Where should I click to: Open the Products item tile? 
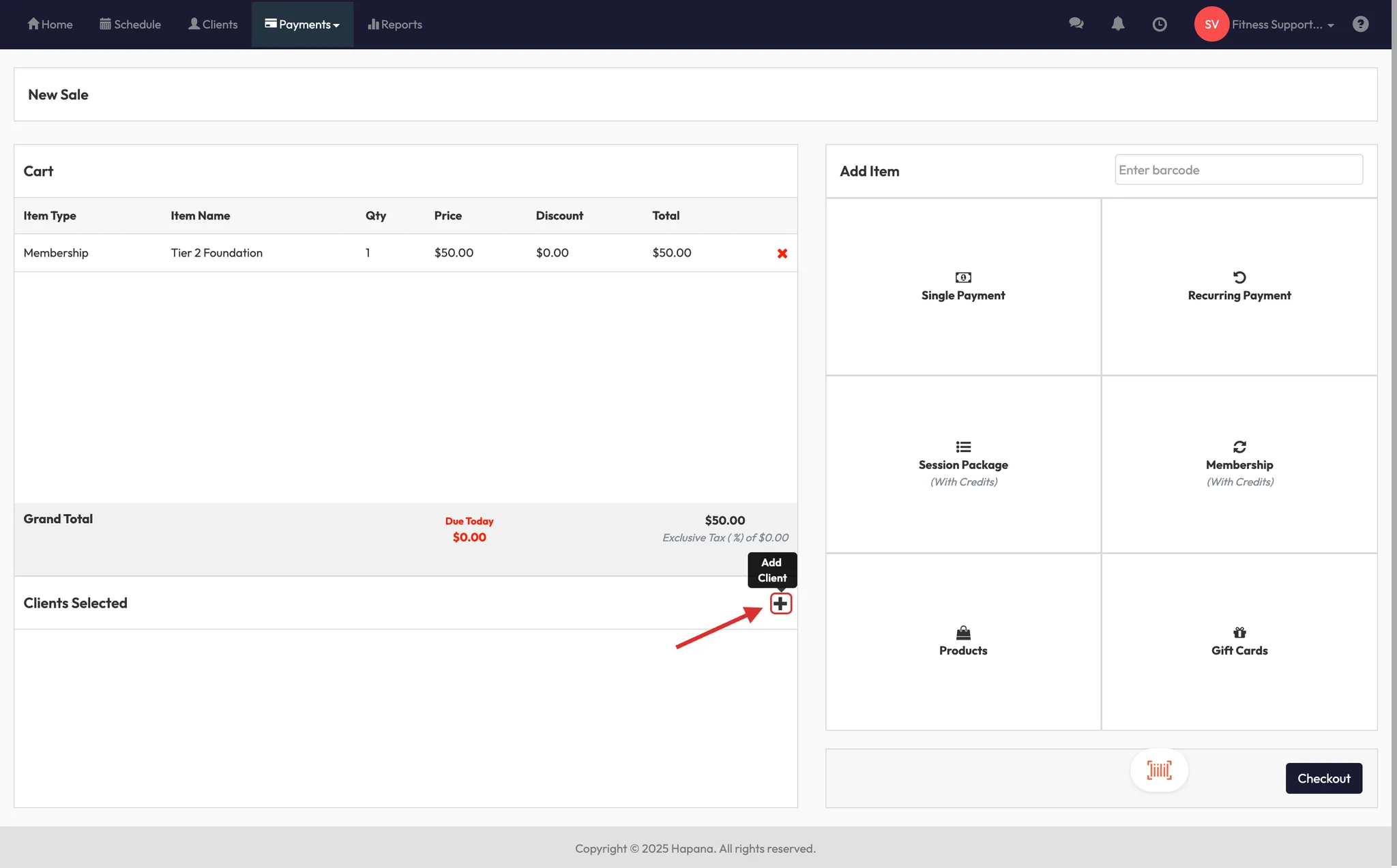point(963,642)
